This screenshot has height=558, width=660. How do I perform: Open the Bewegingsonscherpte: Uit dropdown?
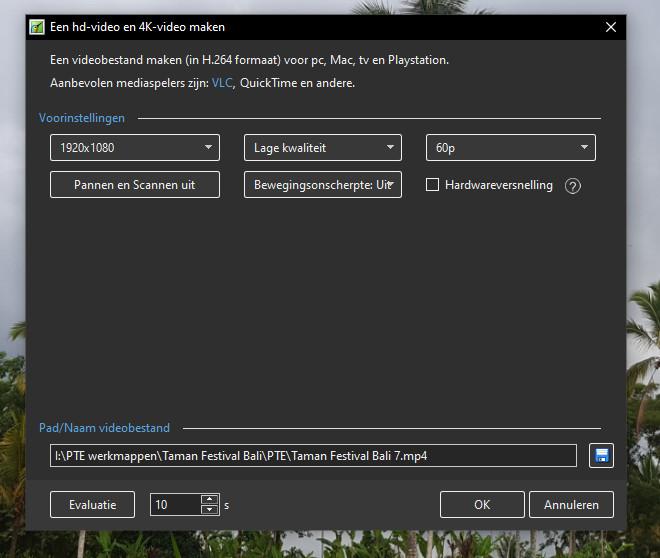(x=322, y=185)
